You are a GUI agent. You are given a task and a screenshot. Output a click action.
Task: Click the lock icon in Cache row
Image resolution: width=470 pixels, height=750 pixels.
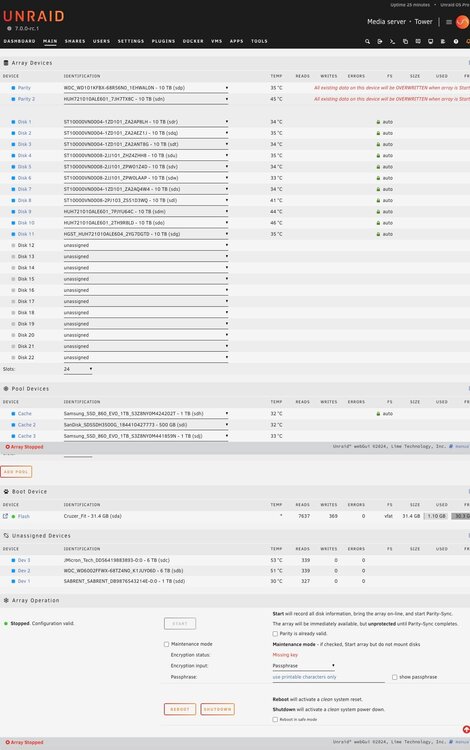tap(378, 414)
